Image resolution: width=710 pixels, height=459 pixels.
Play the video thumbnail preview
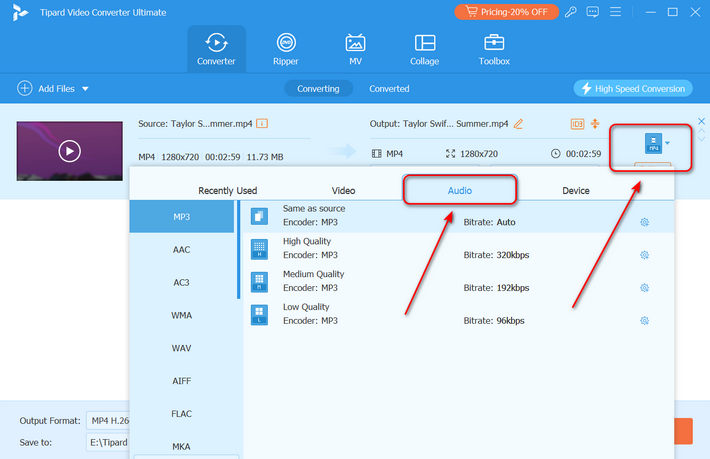tap(68, 151)
